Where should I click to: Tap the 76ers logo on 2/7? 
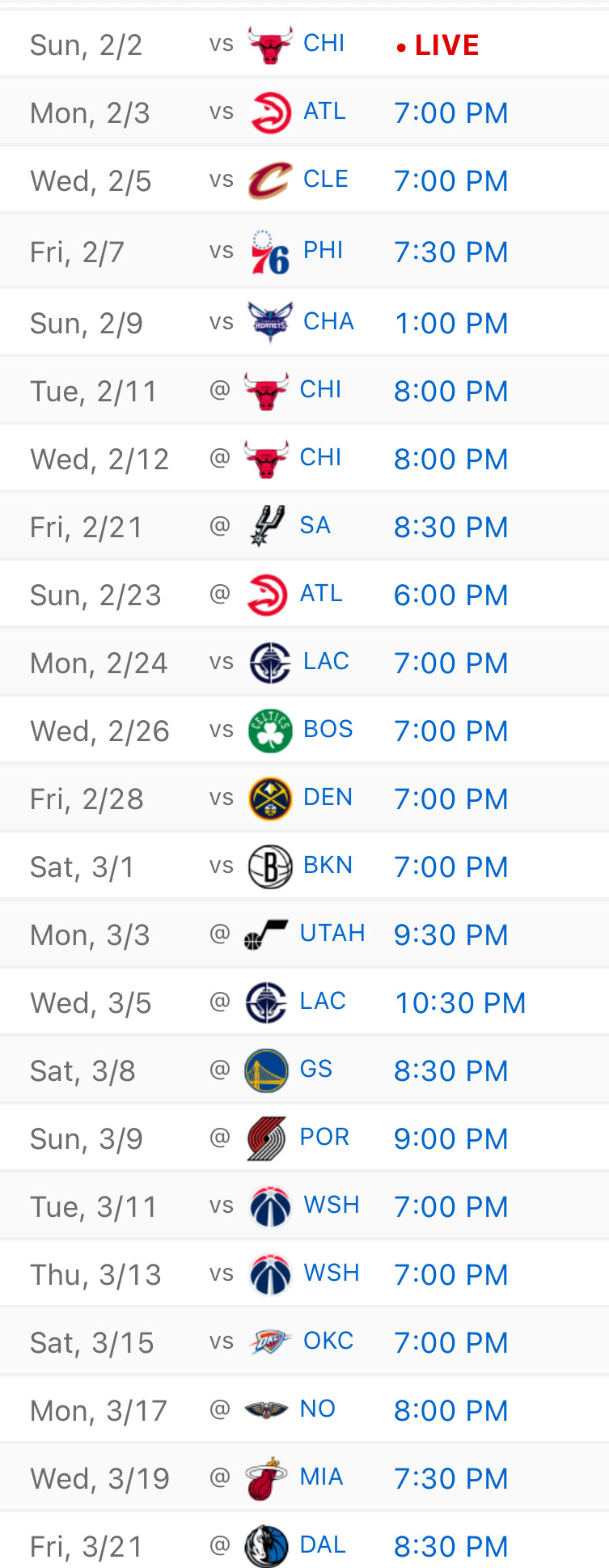click(270, 252)
